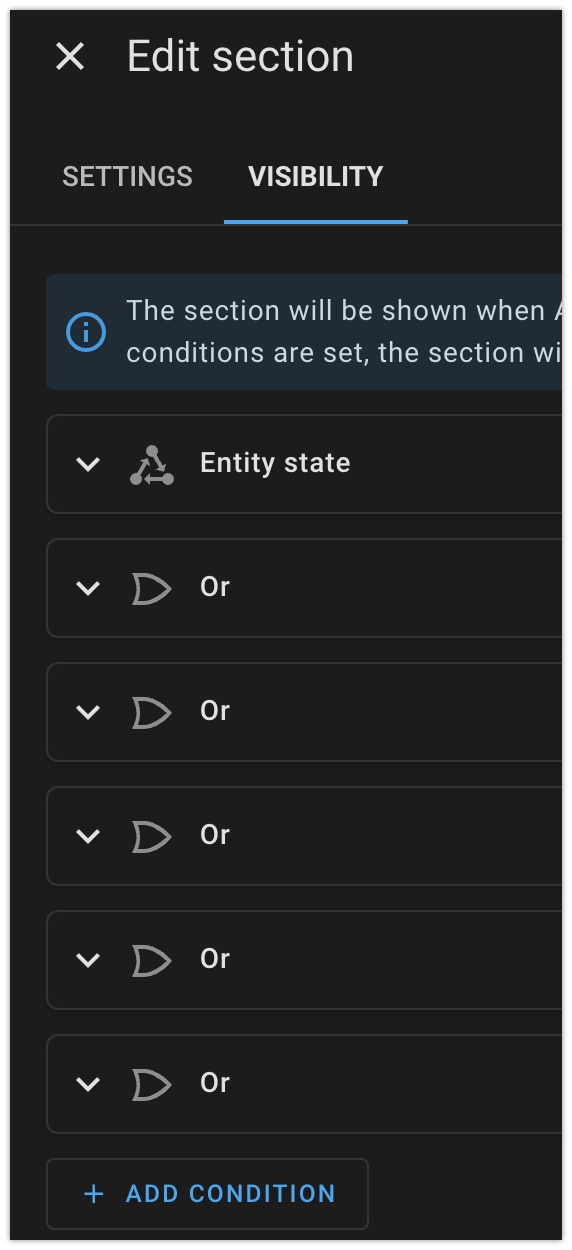Click the fourth Or gate icon
This screenshot has height=1250, width=572.
152,961
